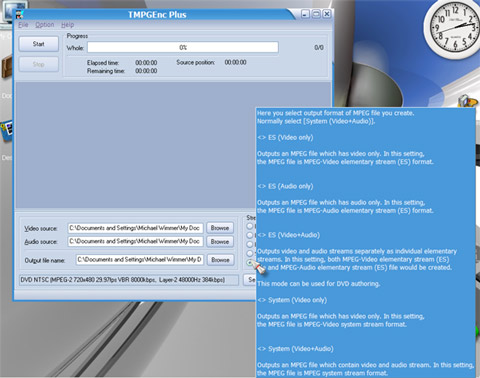Click into the Output file name field
The height and width of the screenshot is (378, 480).
[x=139, y=260]
